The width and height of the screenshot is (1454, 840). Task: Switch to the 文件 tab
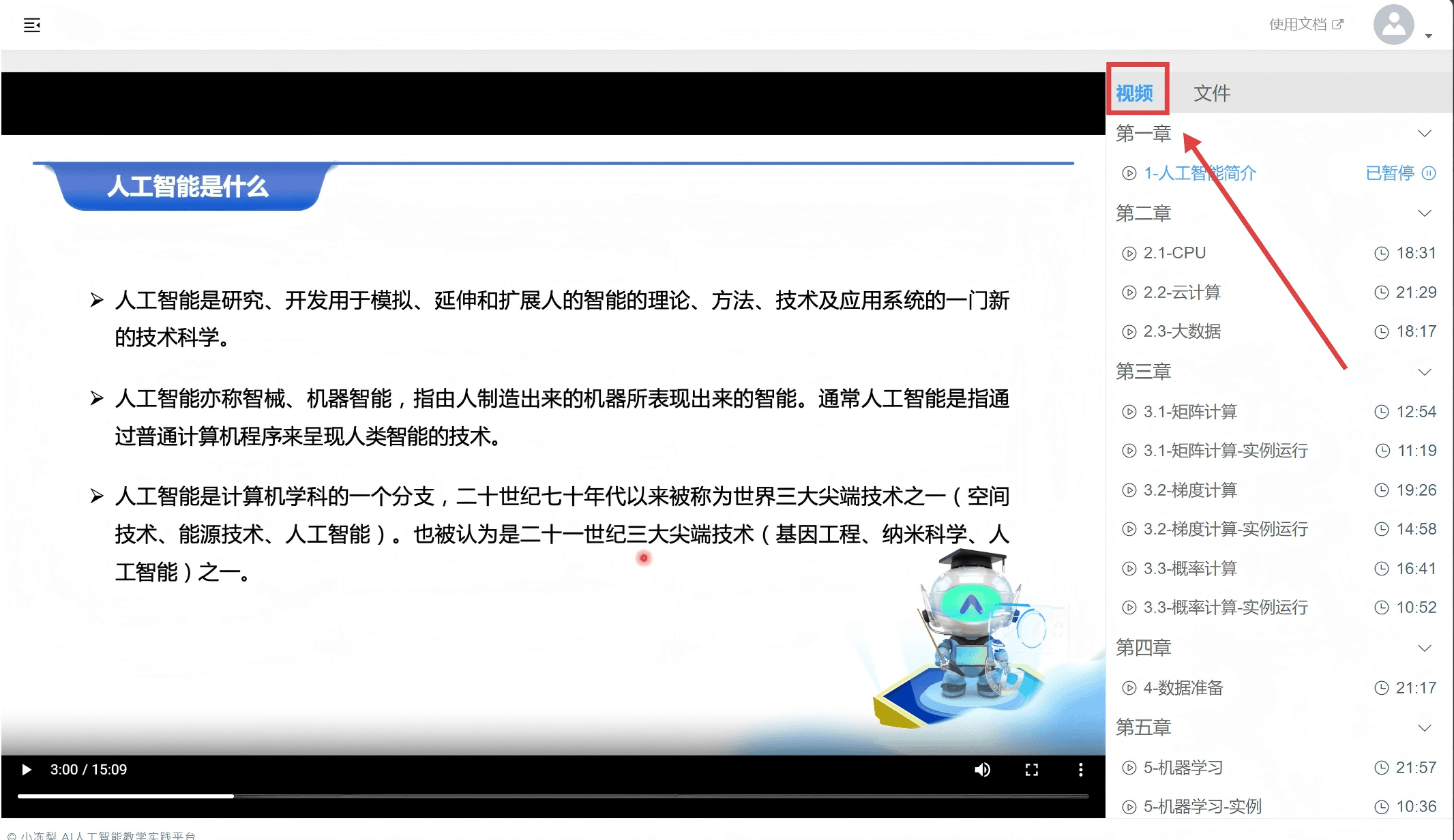1212,93
